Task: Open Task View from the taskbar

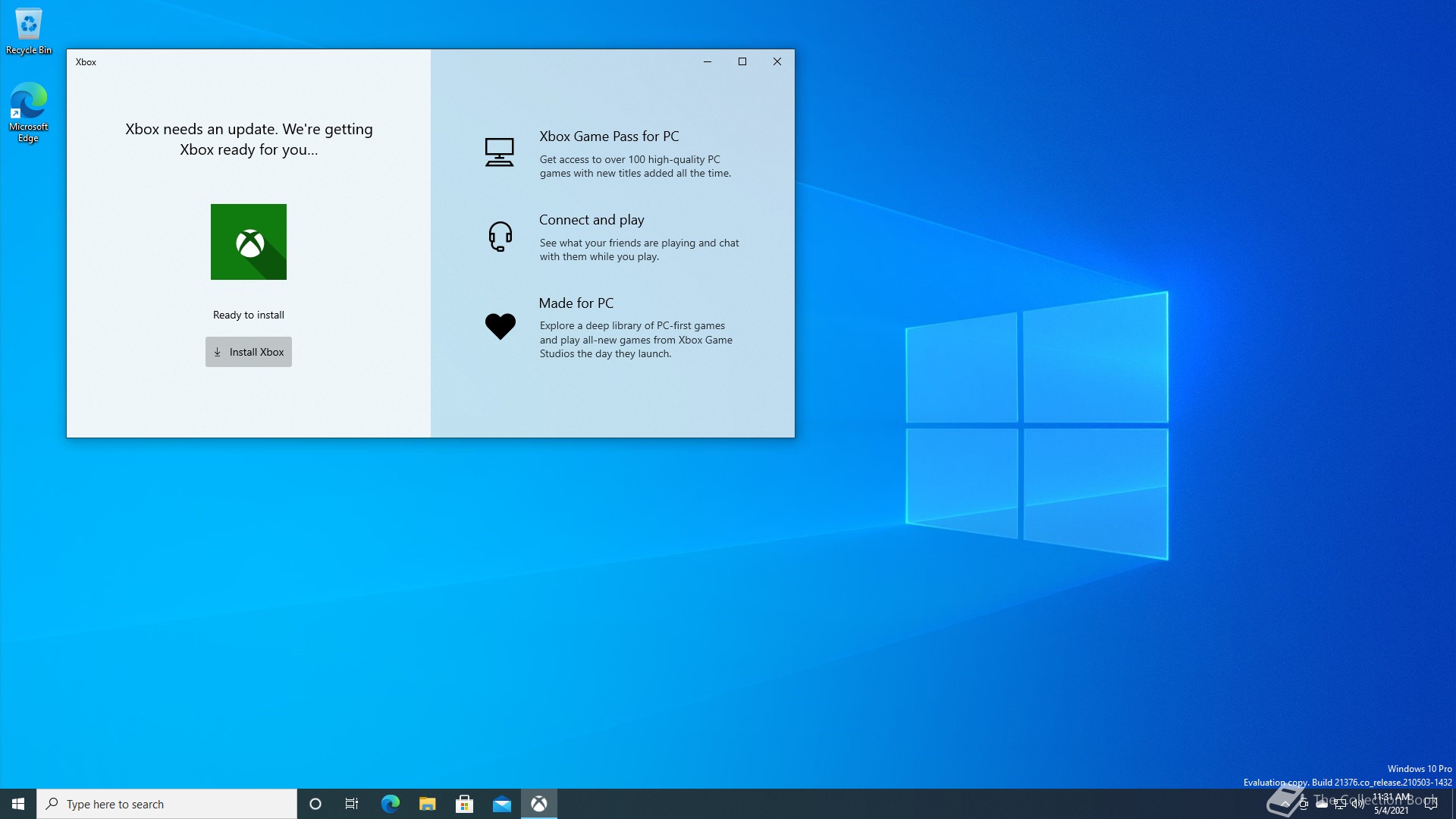Action: [x=352, y=804]
